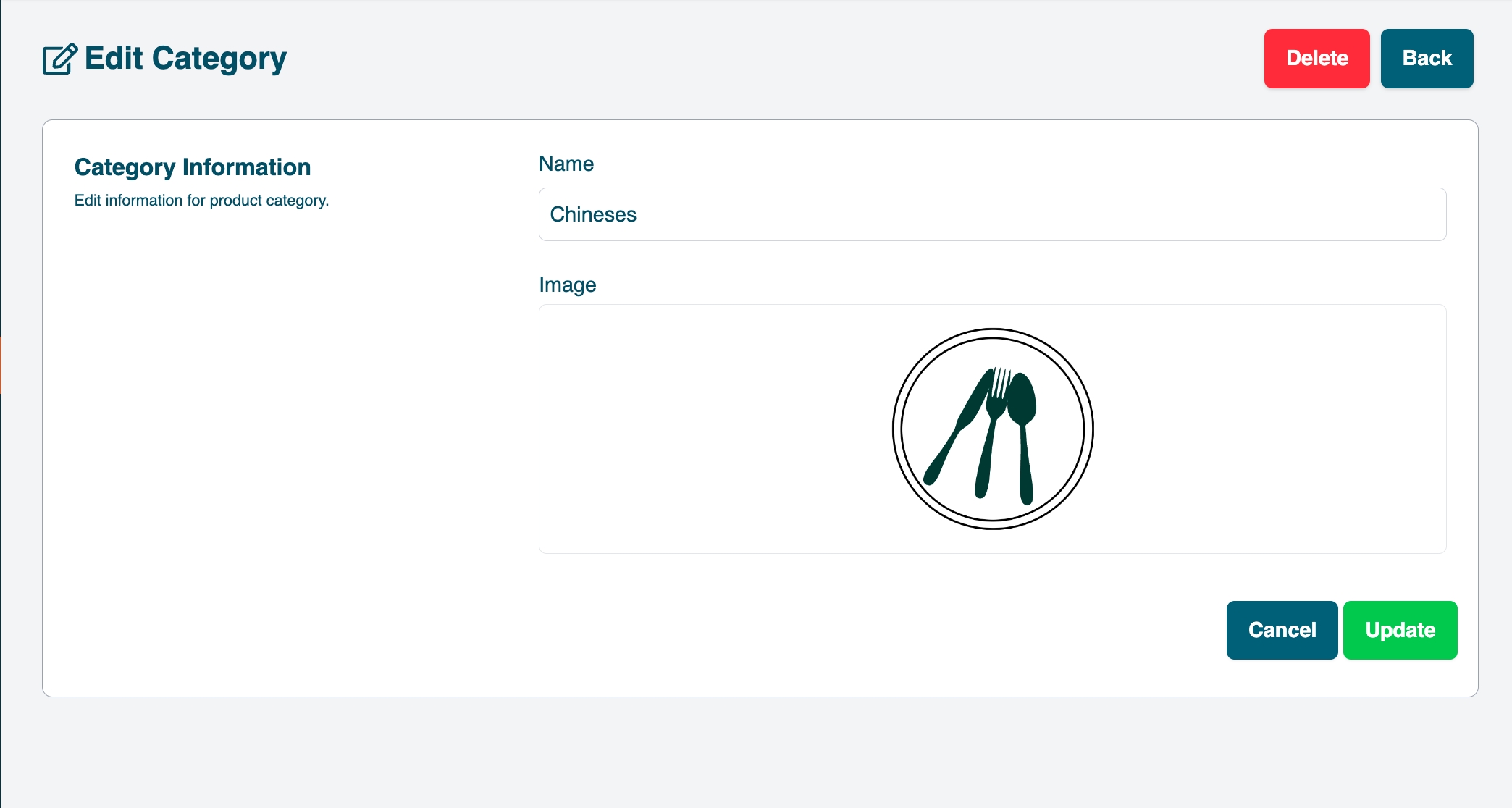
Task: Click the cutlery plate category image
Action: [992, 429]
